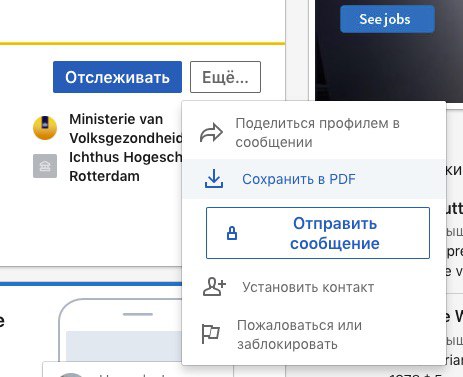Select Установить контакт menu item
The width and height of the screenshot is (463, 377).
tap(314, 287)
